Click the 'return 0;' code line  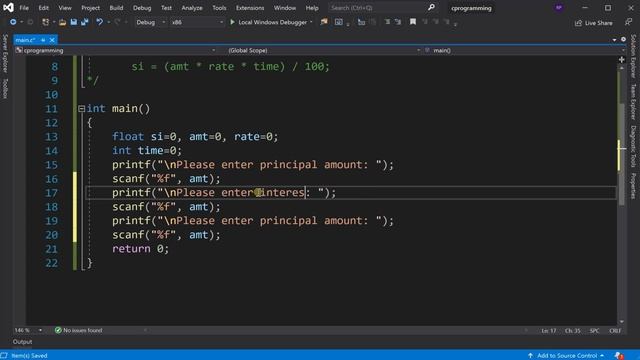coord(140,249)
